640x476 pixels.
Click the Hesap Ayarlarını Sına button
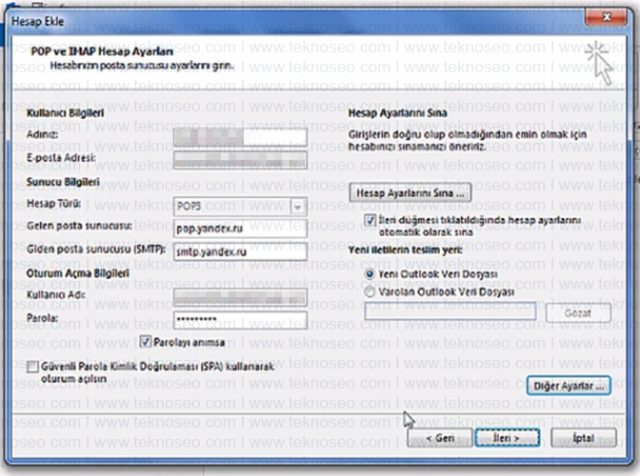tap(410, 193)
